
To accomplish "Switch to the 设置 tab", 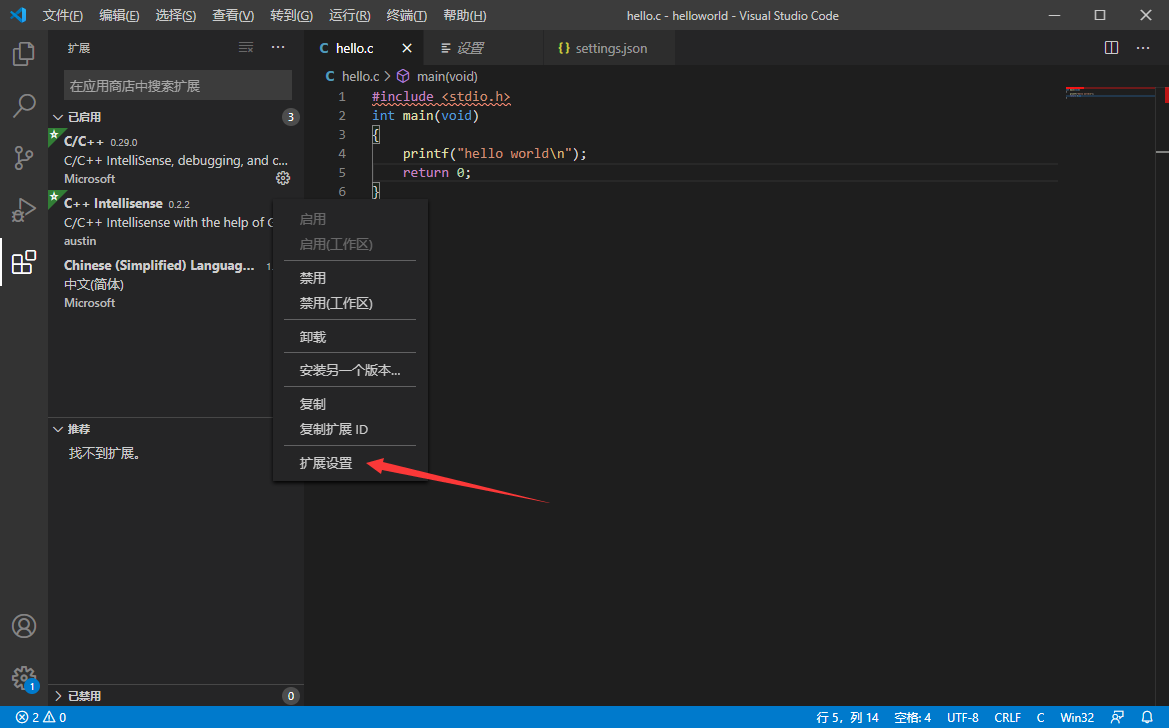I will pos(470,48).
